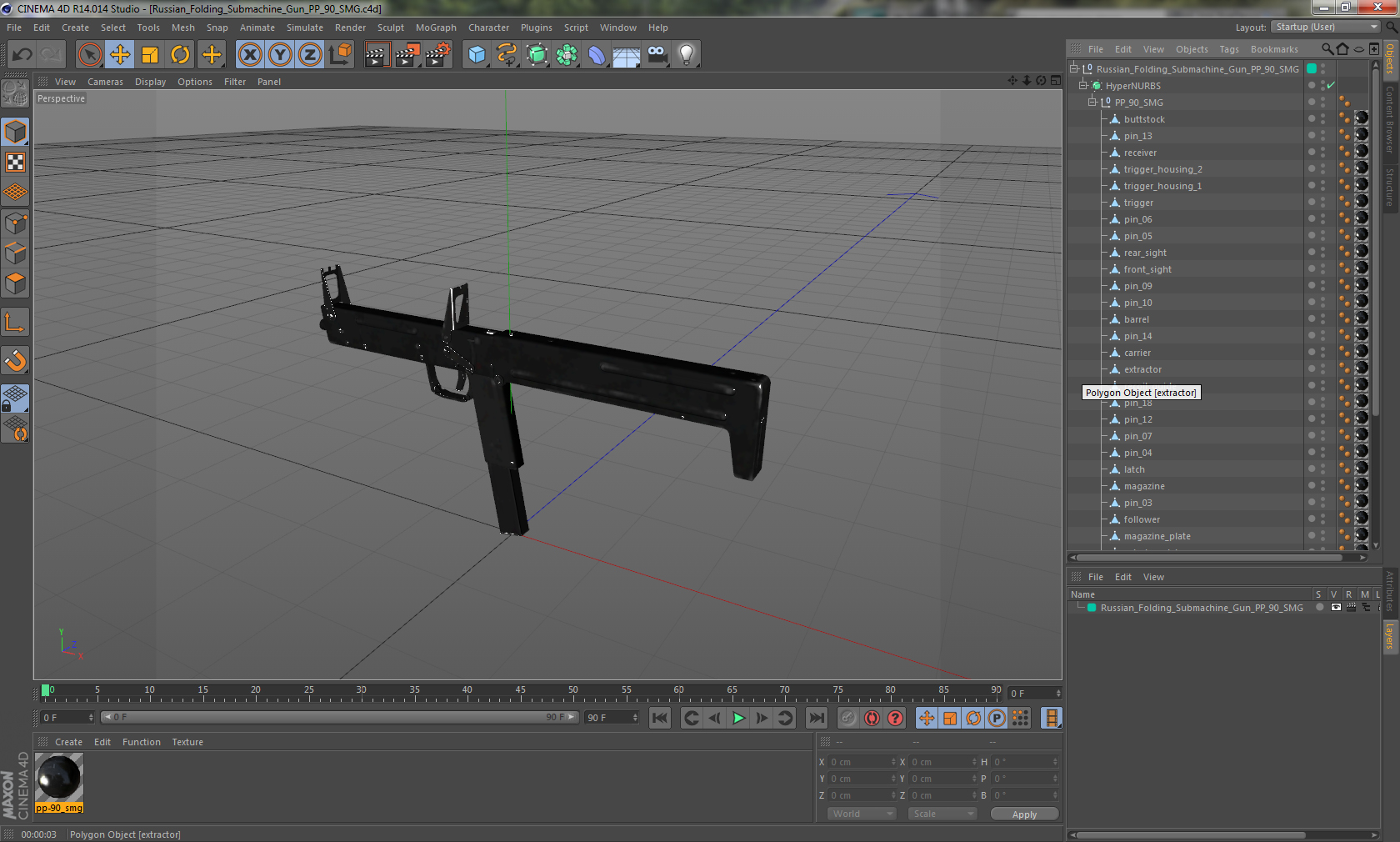This screenshot has width=1400, height=842.
Task: Go to end of animation
Action: 817,718
